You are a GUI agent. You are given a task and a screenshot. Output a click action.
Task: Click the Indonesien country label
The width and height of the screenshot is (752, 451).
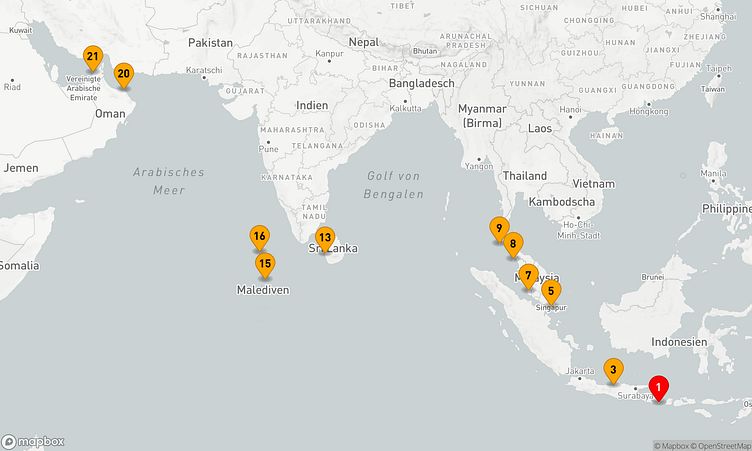[678, 341]
